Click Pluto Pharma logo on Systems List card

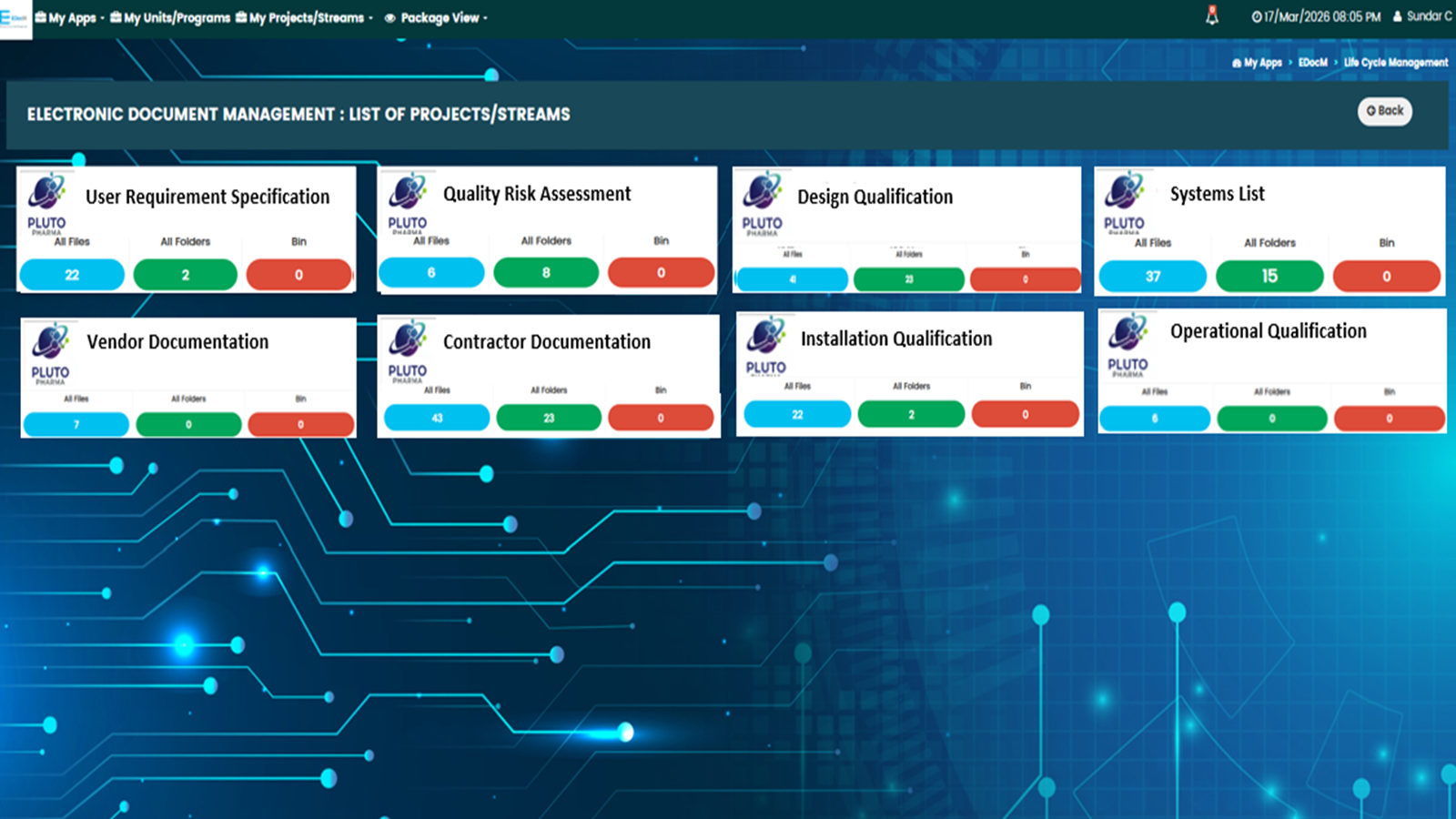tap(1124, 202)
